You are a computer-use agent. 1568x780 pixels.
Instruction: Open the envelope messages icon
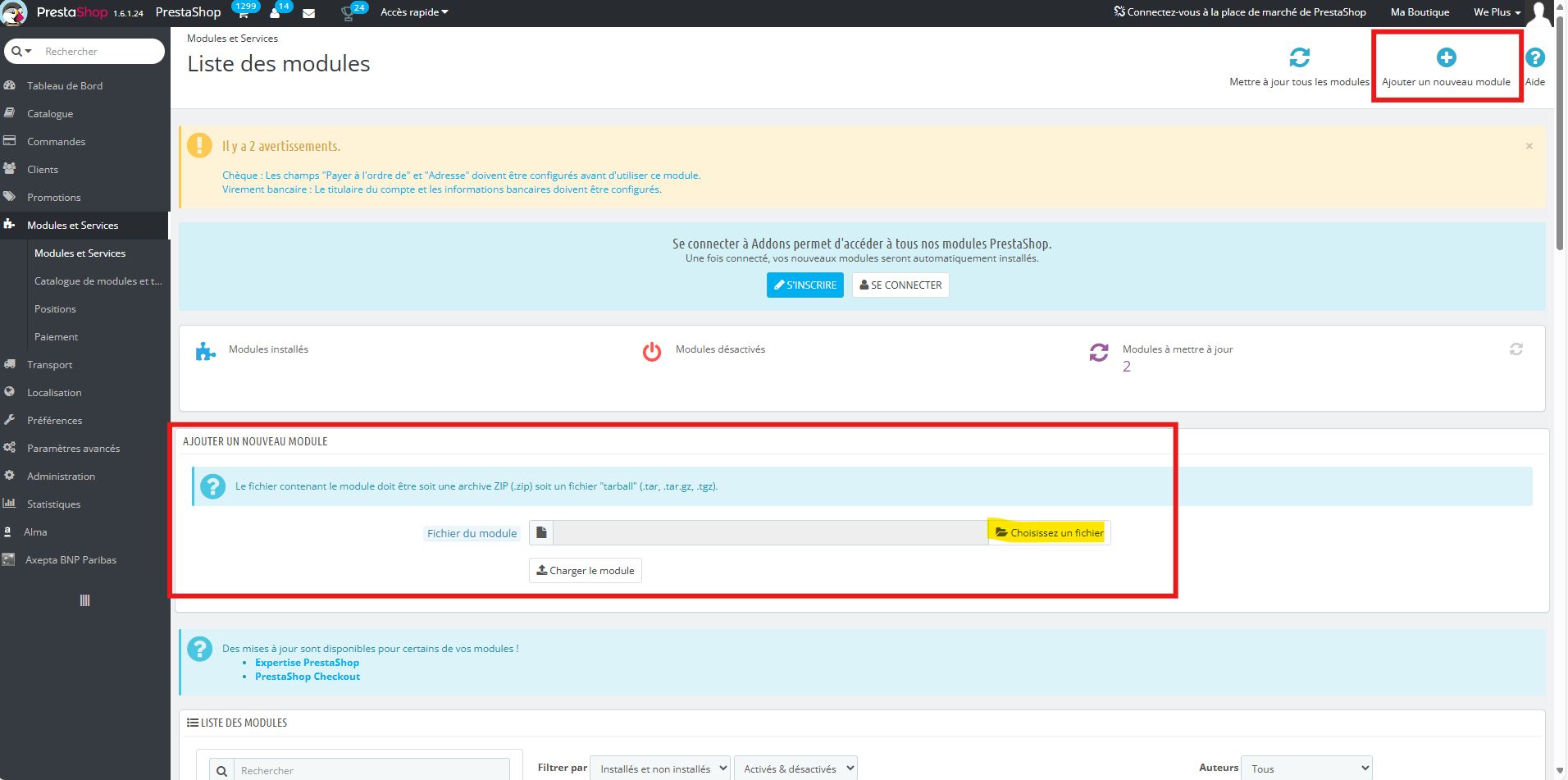pos(309,13)
